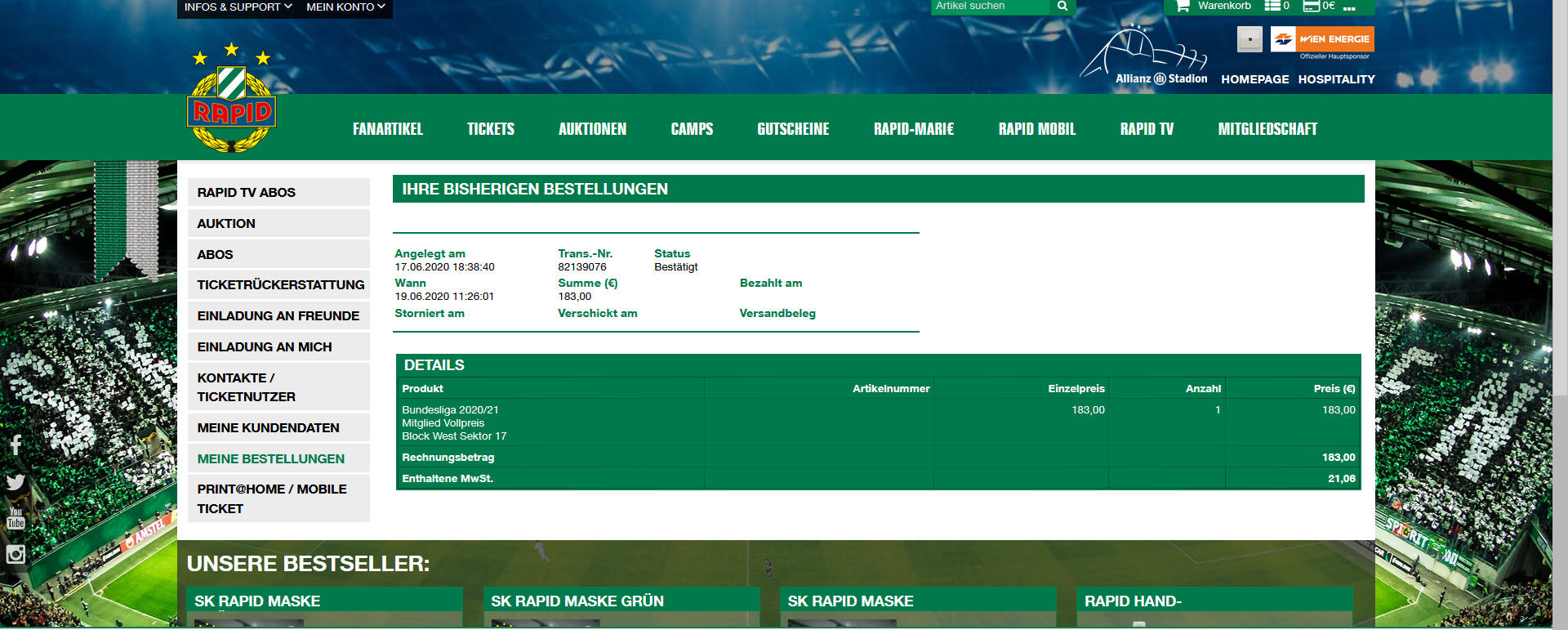Viewport: 1568px width, 630px height.
Task: Click the Produkt column header
Action: 422,388
